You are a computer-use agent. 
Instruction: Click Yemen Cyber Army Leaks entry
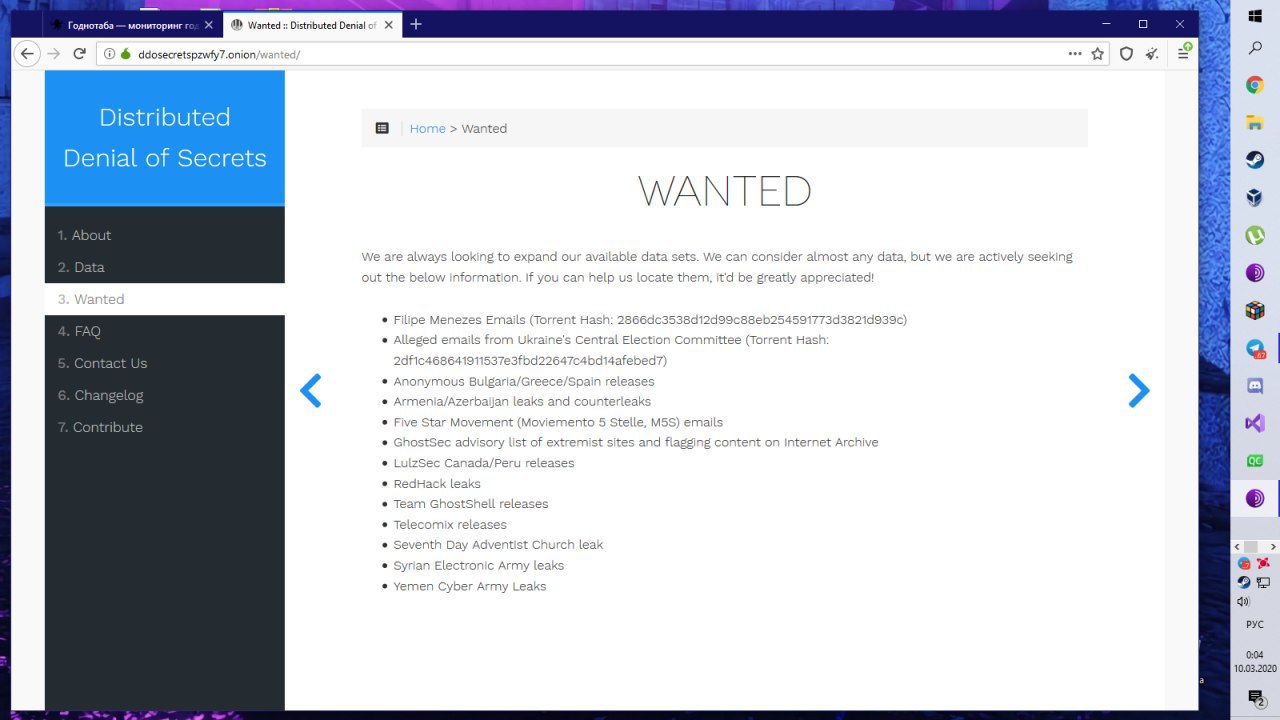pyautogui.click(x=470, y=586)
